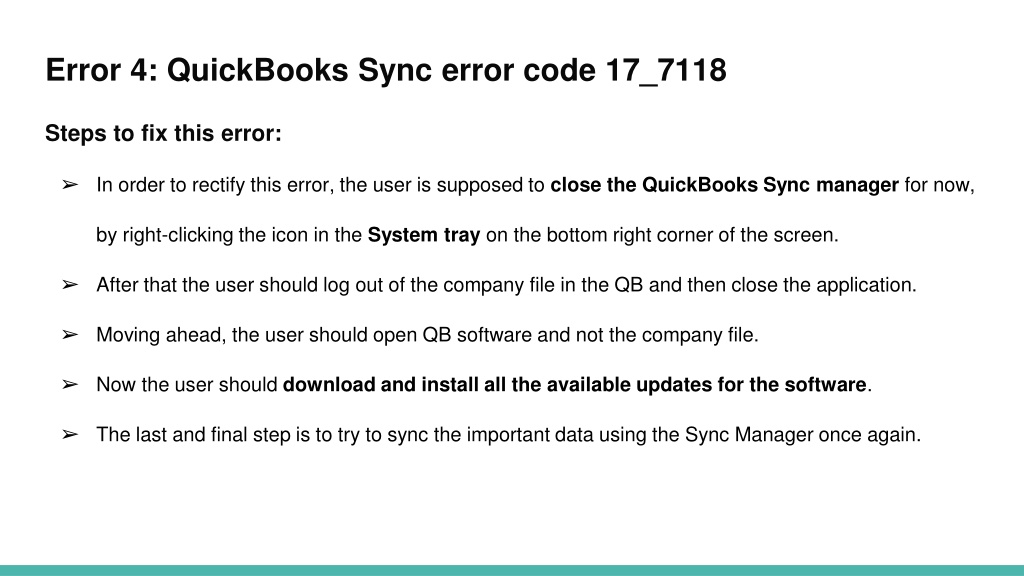The image size is (1024, 576).
Task: Click bold text 'close the QuickBooks Sync manager'
Action: click(x=724, y=185)
